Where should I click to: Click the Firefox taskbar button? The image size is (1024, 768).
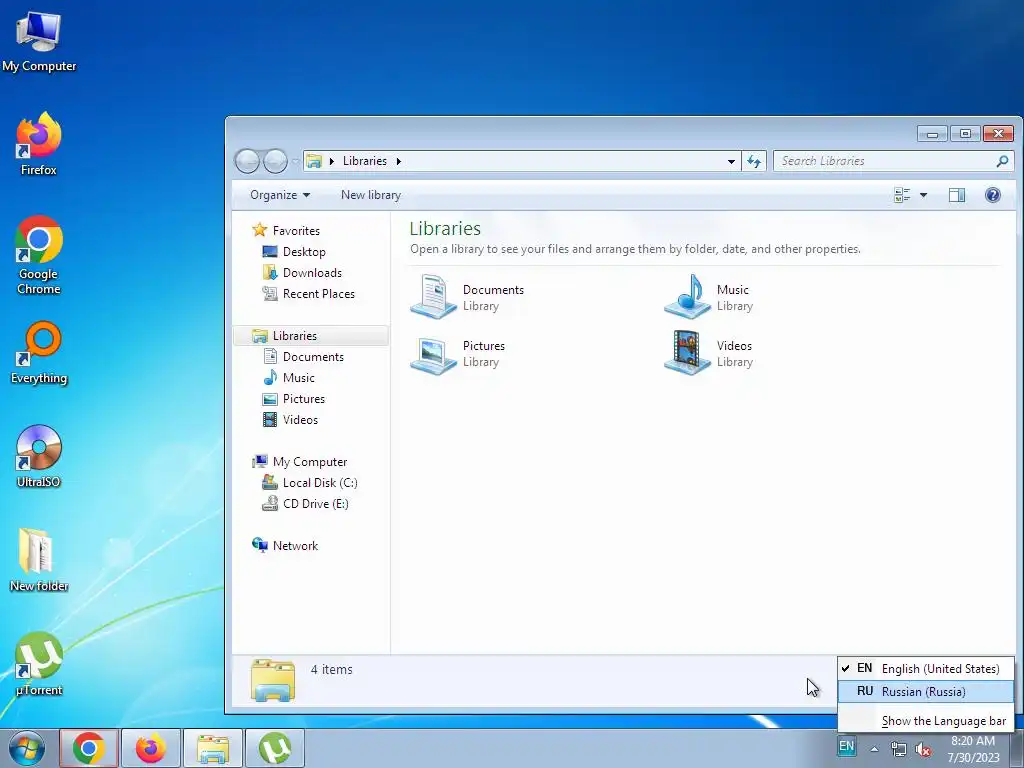[150, 748]
